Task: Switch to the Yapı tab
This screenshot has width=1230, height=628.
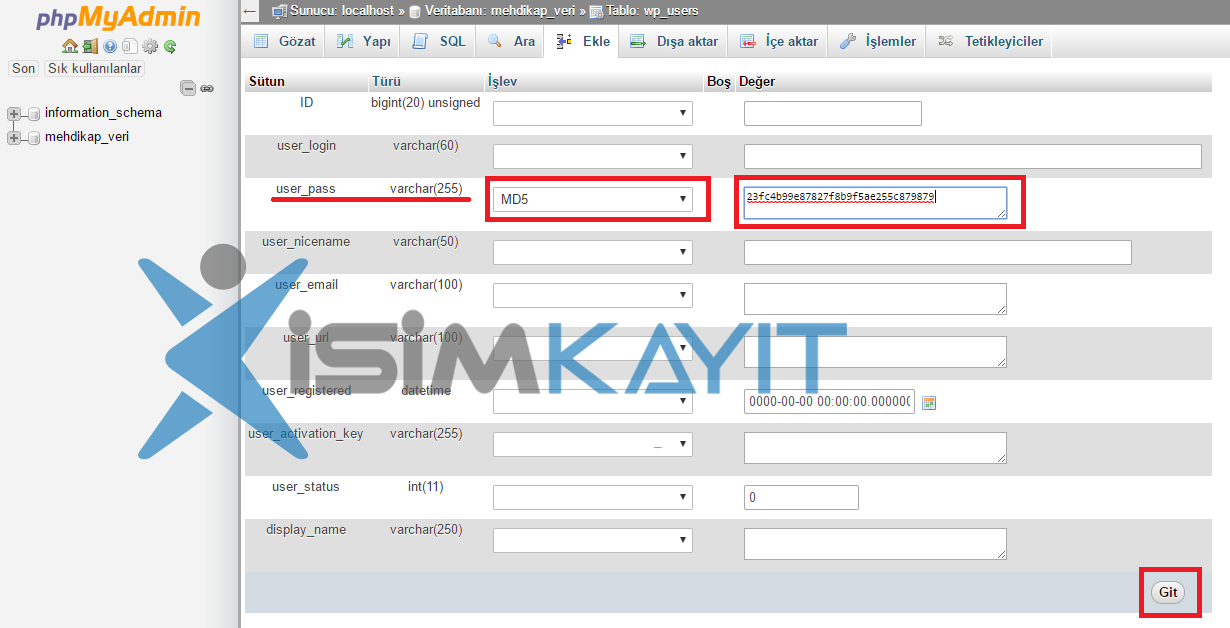Action: 363,41
